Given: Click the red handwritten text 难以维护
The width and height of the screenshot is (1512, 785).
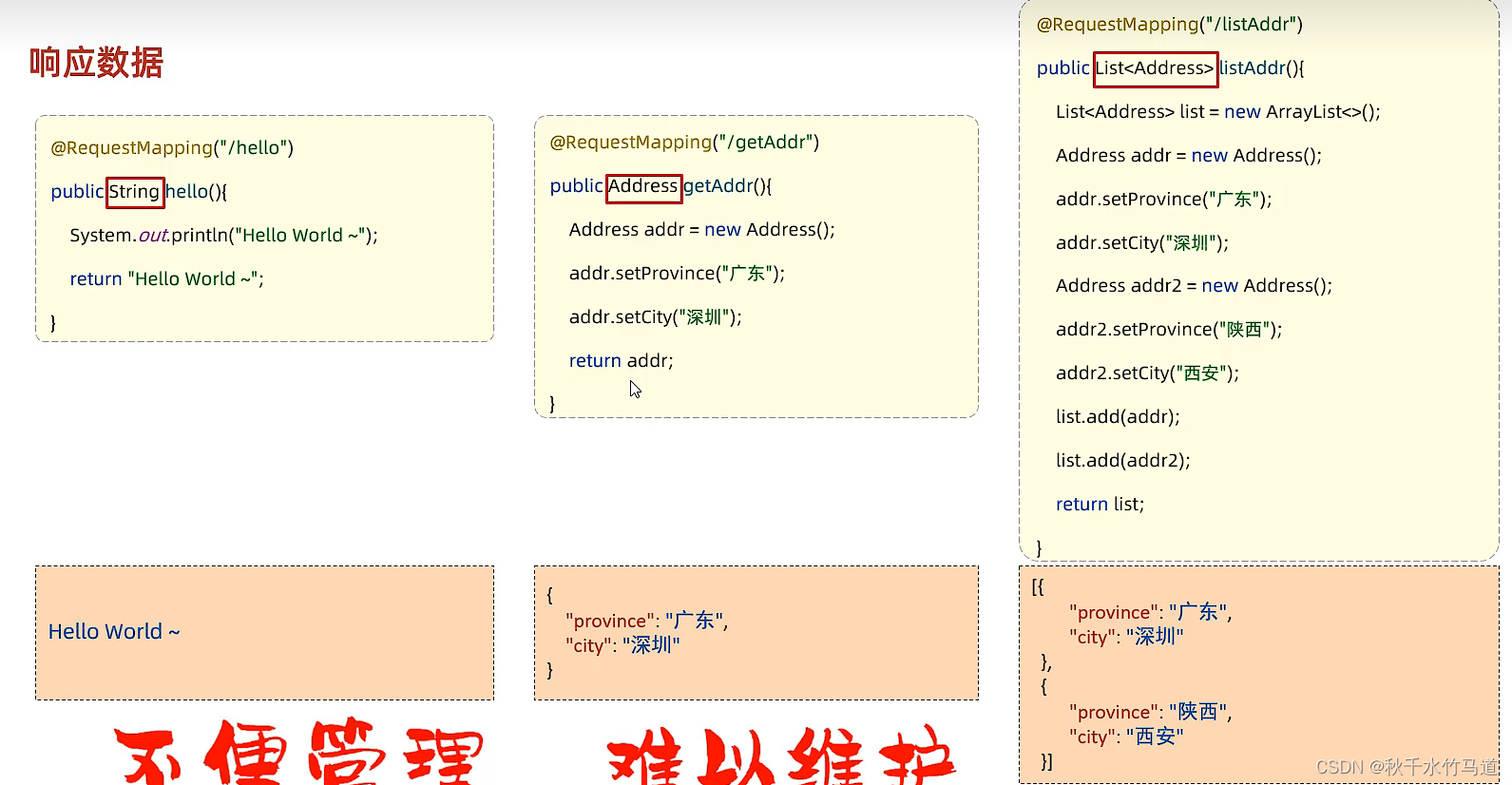Looking at the screenshot, I should click(x=781, y=756).
